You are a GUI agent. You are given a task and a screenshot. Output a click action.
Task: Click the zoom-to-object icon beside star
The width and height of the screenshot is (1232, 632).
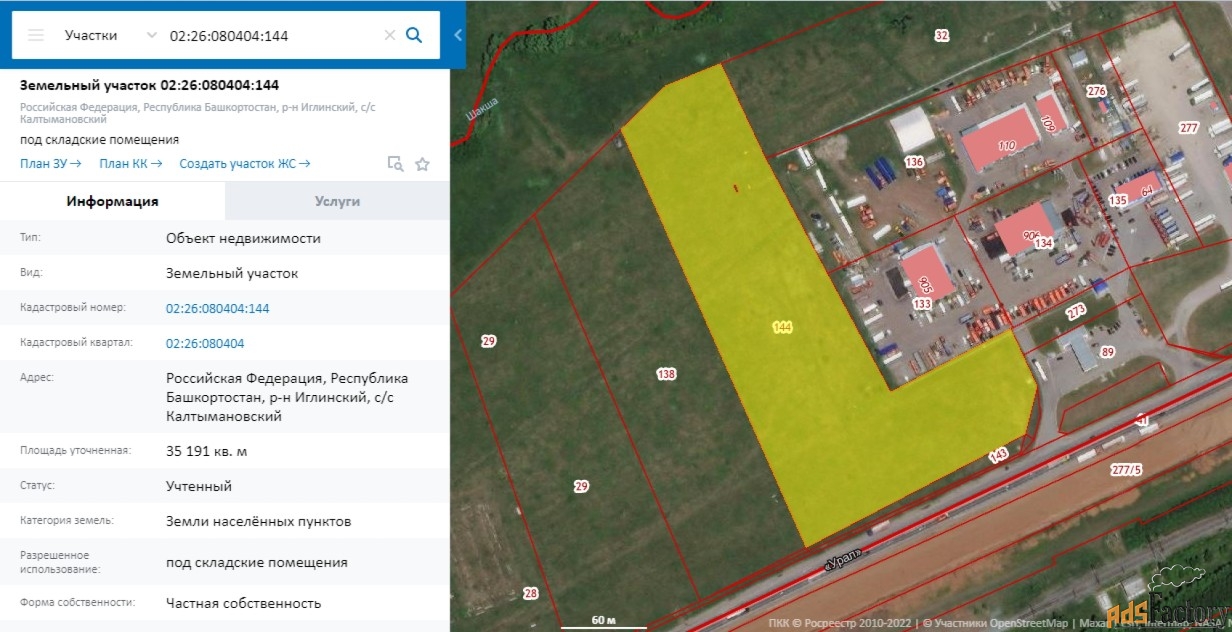395,164
